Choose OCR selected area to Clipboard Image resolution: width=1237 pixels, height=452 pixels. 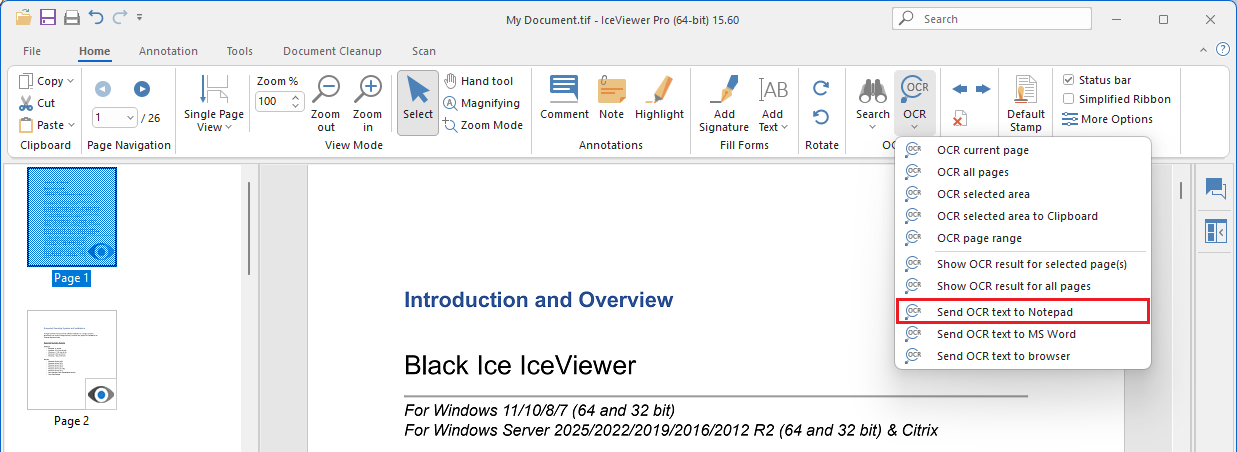click(x=1023, y=216)
